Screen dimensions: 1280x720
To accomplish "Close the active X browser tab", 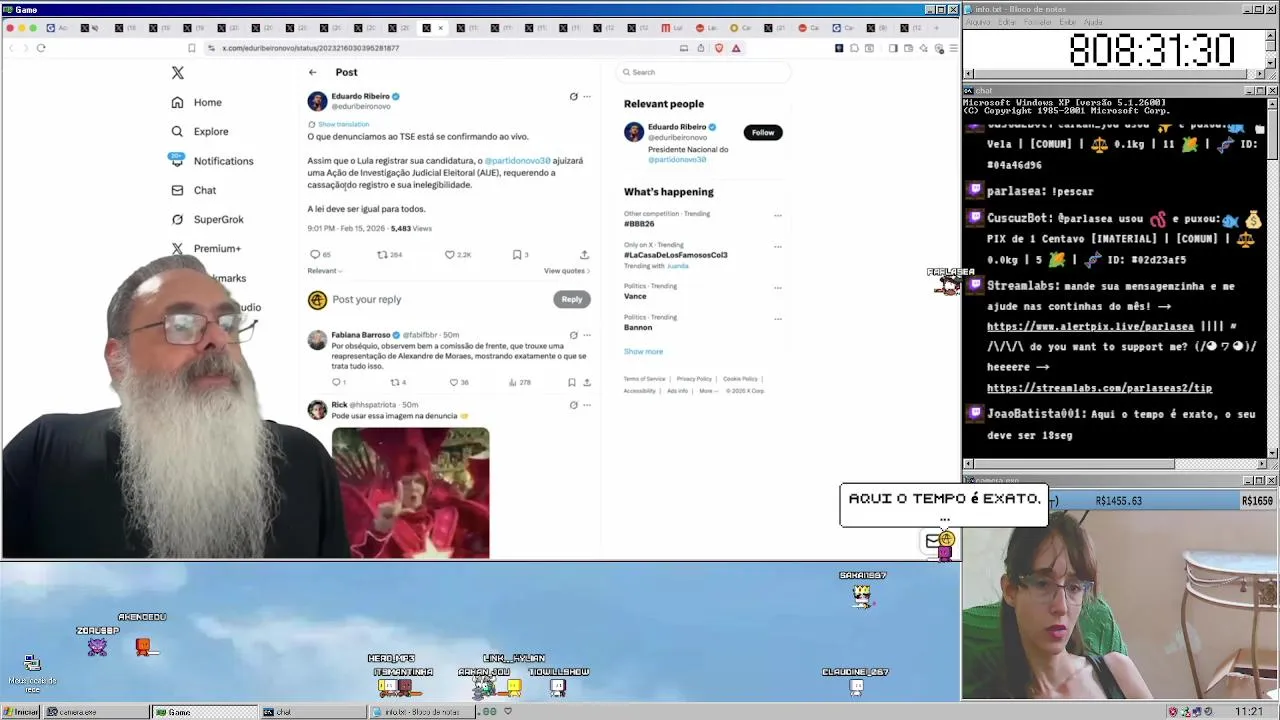I will coord(441,28).
